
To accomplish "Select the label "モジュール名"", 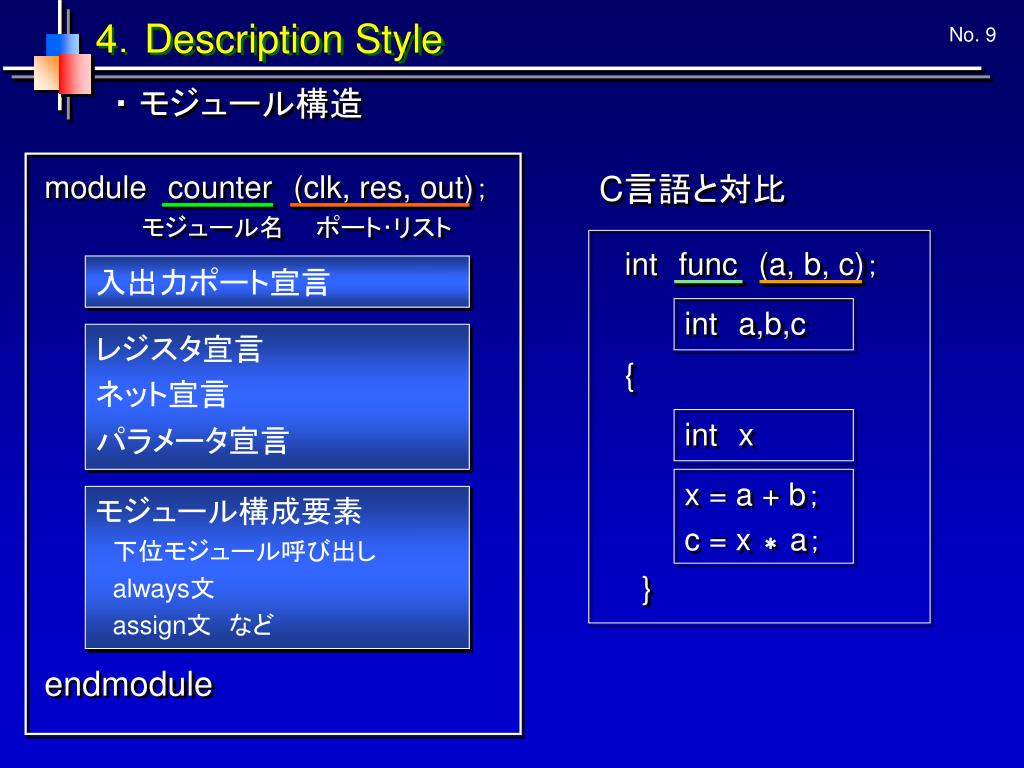I will click(x=212, y=228).
